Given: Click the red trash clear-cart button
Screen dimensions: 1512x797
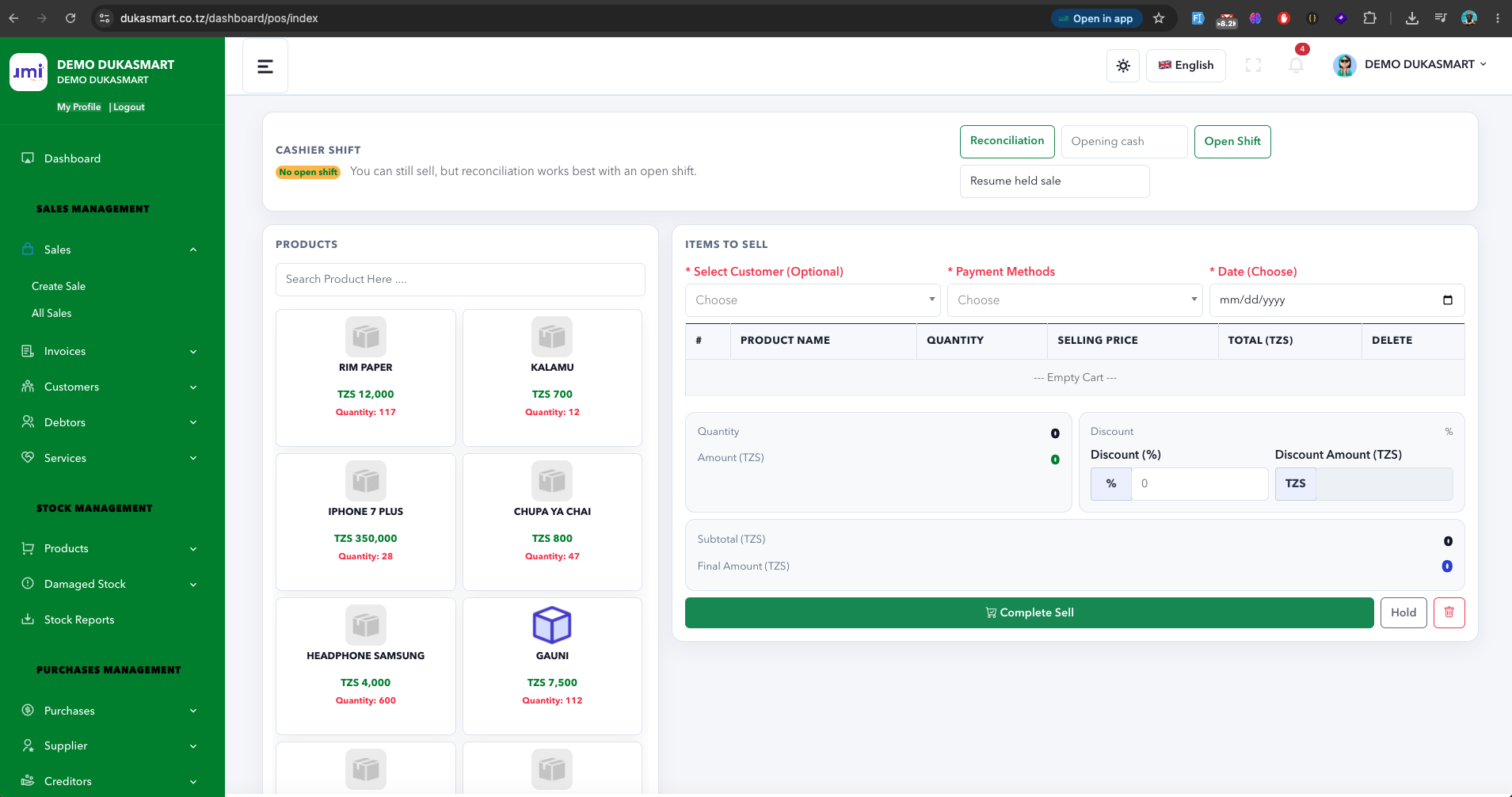Looking at the screenshot, I should point(1449,612).
